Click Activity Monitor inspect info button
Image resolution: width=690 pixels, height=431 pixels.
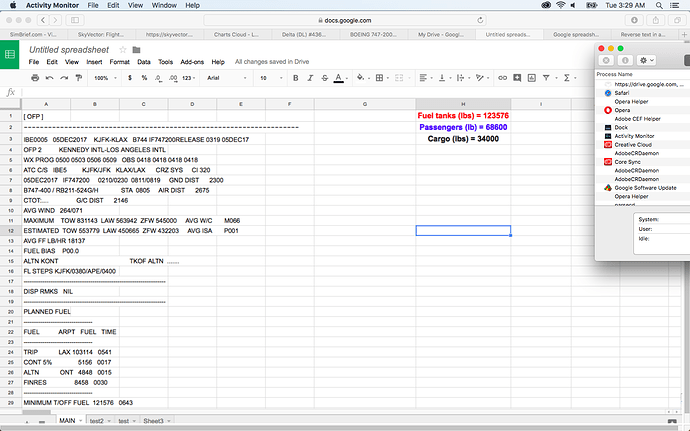(625, 60)
